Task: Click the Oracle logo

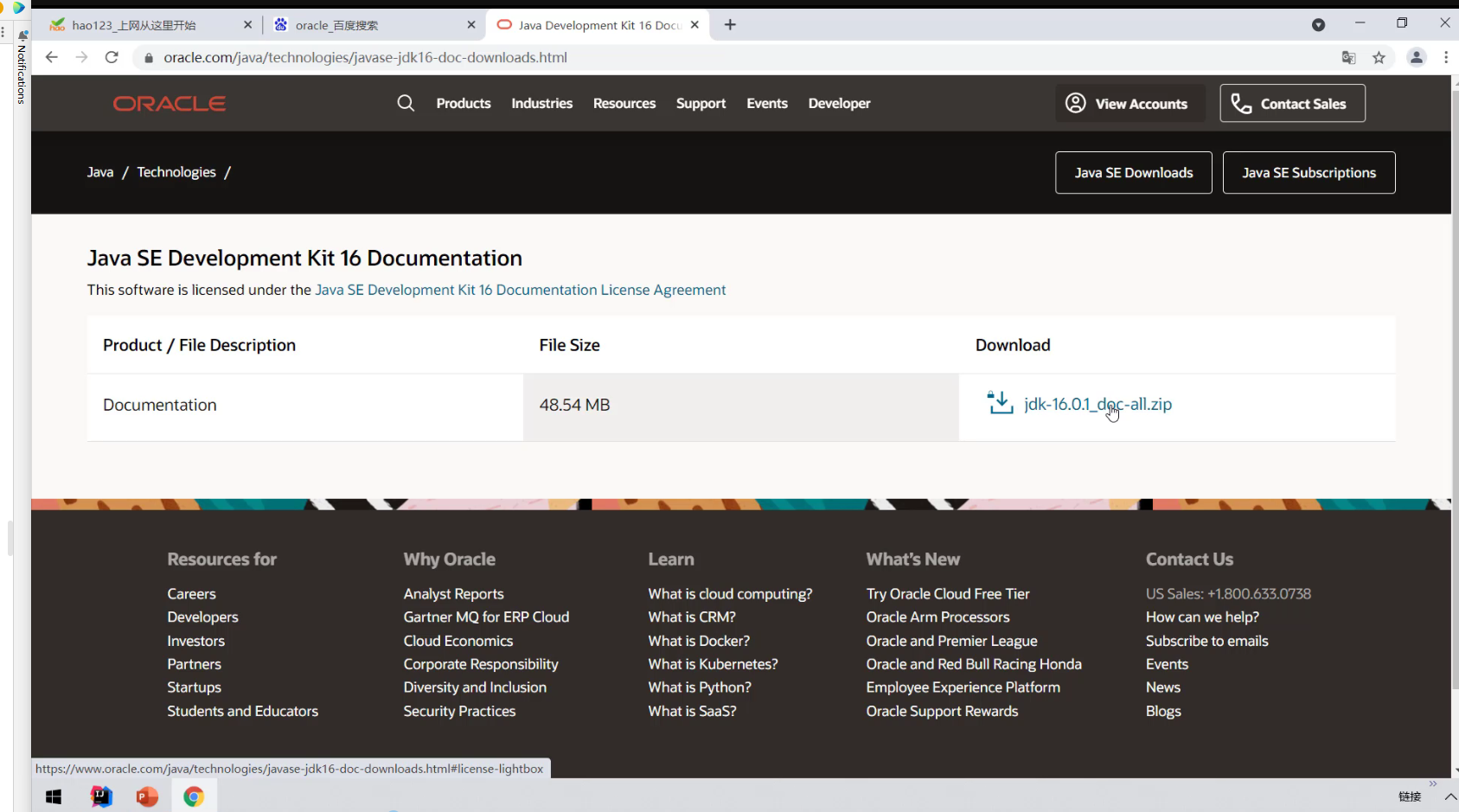Action: [170, 104]
